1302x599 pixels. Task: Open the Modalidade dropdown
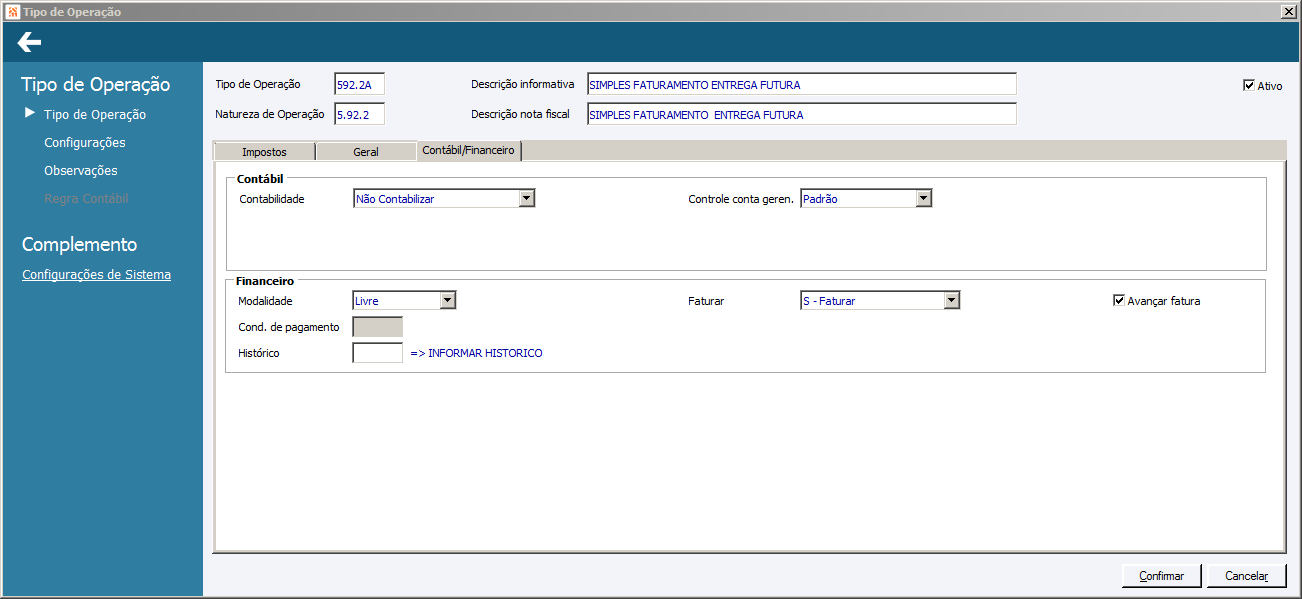pyautogui.click(x=448, y=300)
